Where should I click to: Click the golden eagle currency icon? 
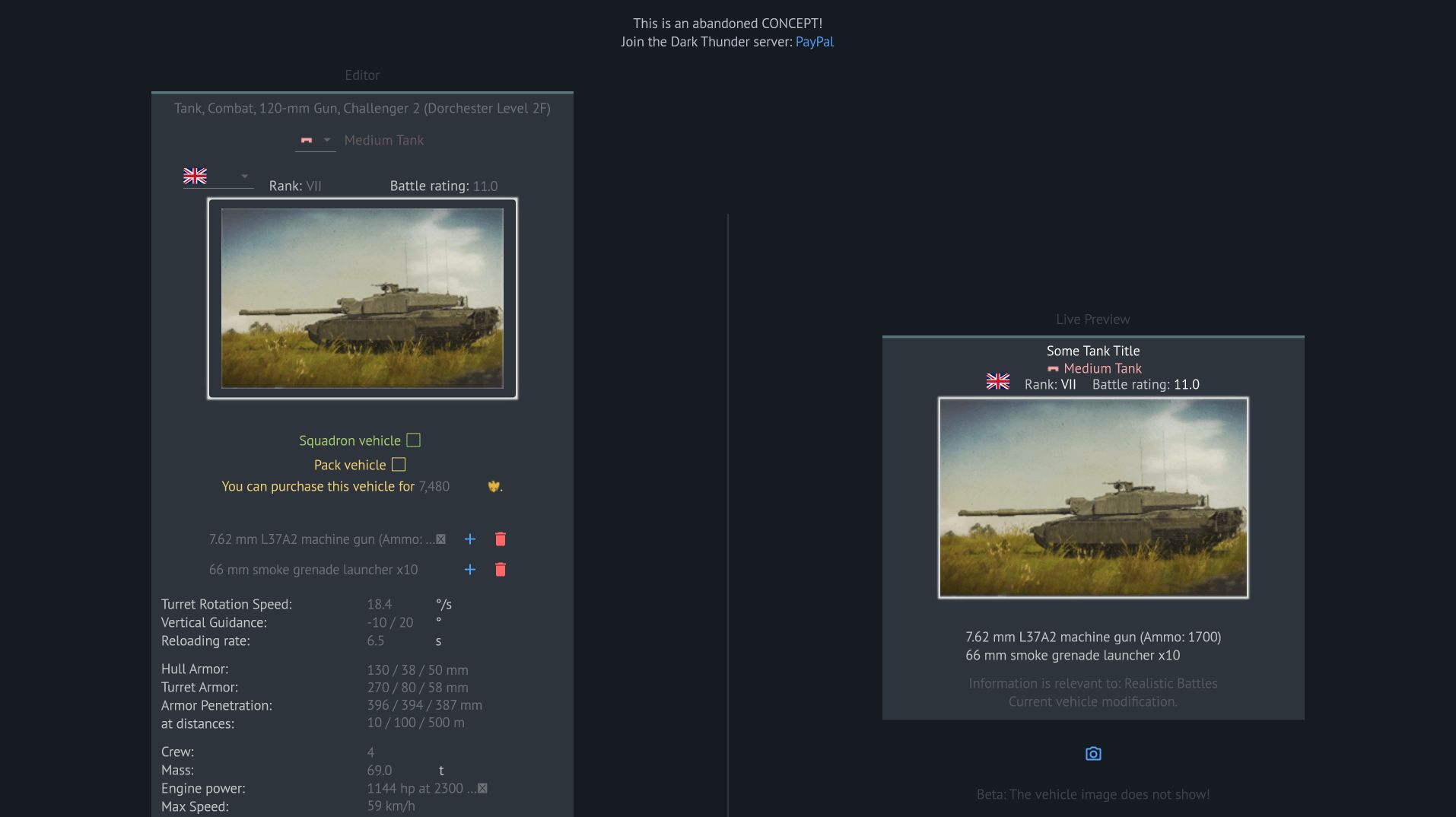[x=494, y=487]
